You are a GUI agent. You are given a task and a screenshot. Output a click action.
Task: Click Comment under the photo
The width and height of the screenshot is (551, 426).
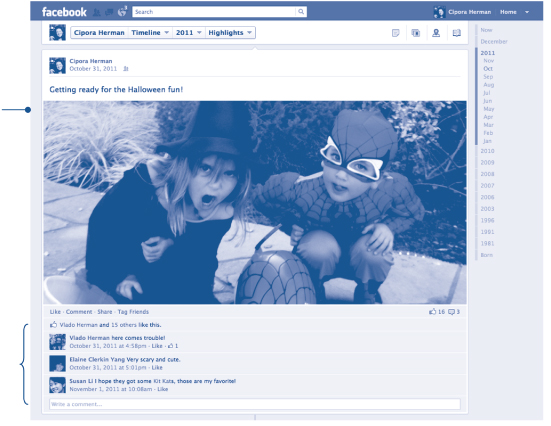tap(79, 312)
